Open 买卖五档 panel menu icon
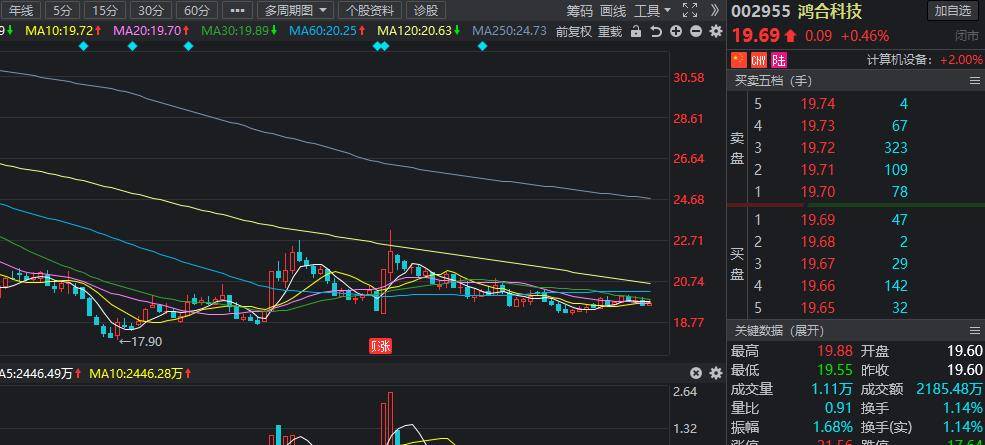 point(975,80)
